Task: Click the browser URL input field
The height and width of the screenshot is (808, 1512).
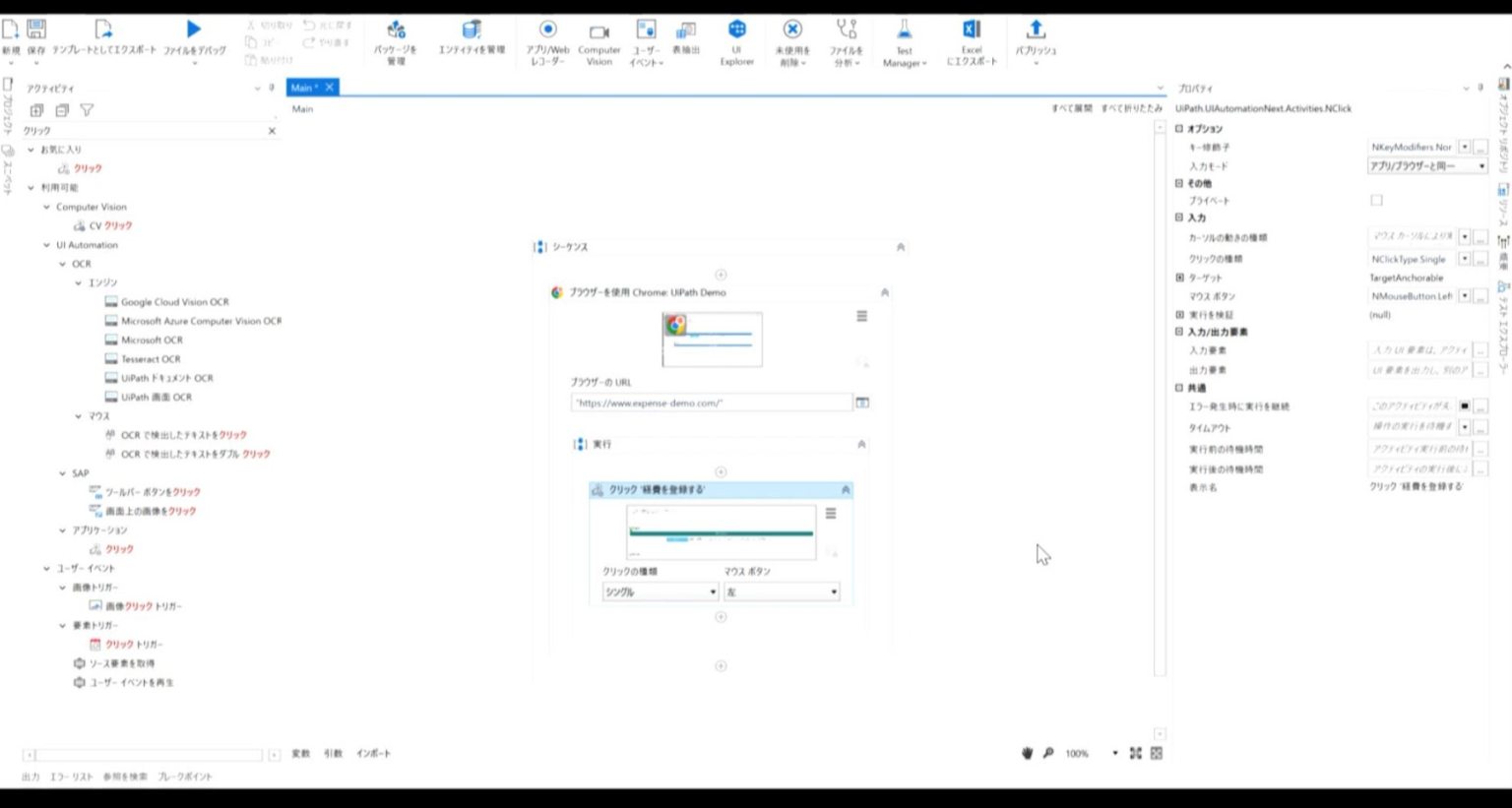Action: (710, 403)
